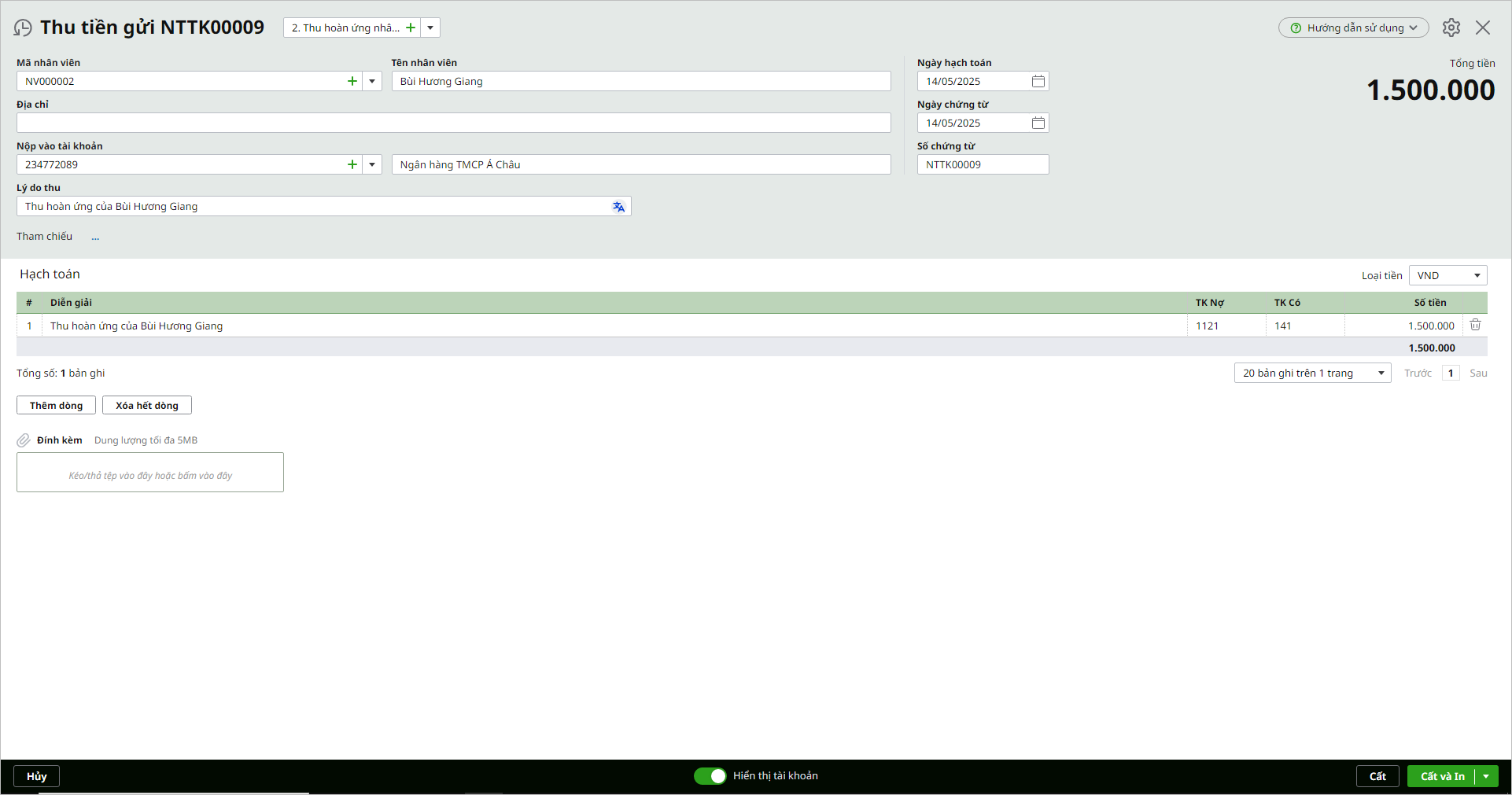The width and height of the screenshot is (1512, 795).
Task: Open calendar for Ngày chứng từ
Action: click(1038, 123)
